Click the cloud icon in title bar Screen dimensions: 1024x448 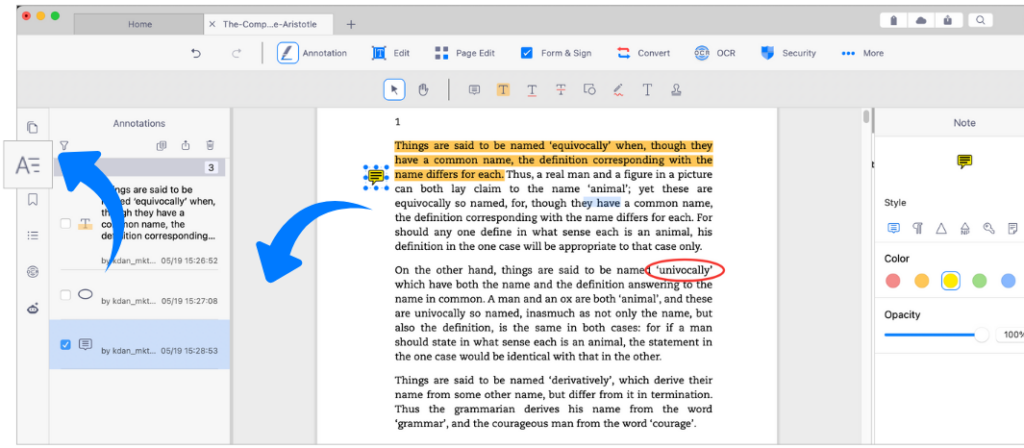click(x=921, y=20)
